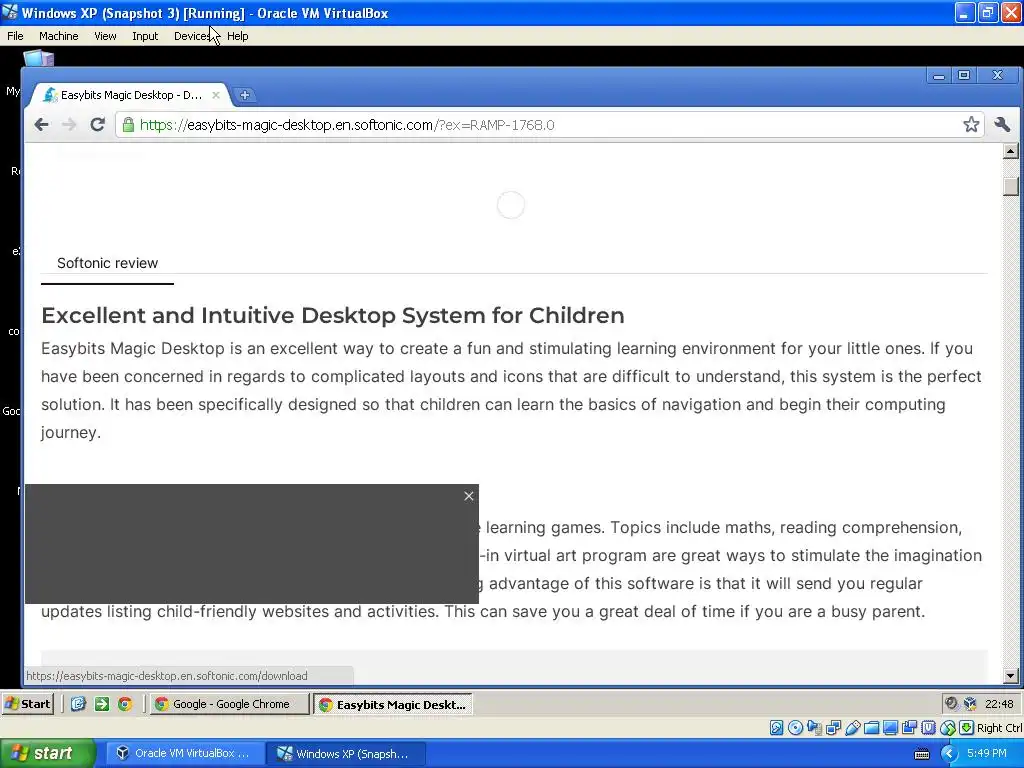This screenshot has width=1024, height=768.
Task: Click the guest clock showing 22:48
Action: (x=999, y=704)
